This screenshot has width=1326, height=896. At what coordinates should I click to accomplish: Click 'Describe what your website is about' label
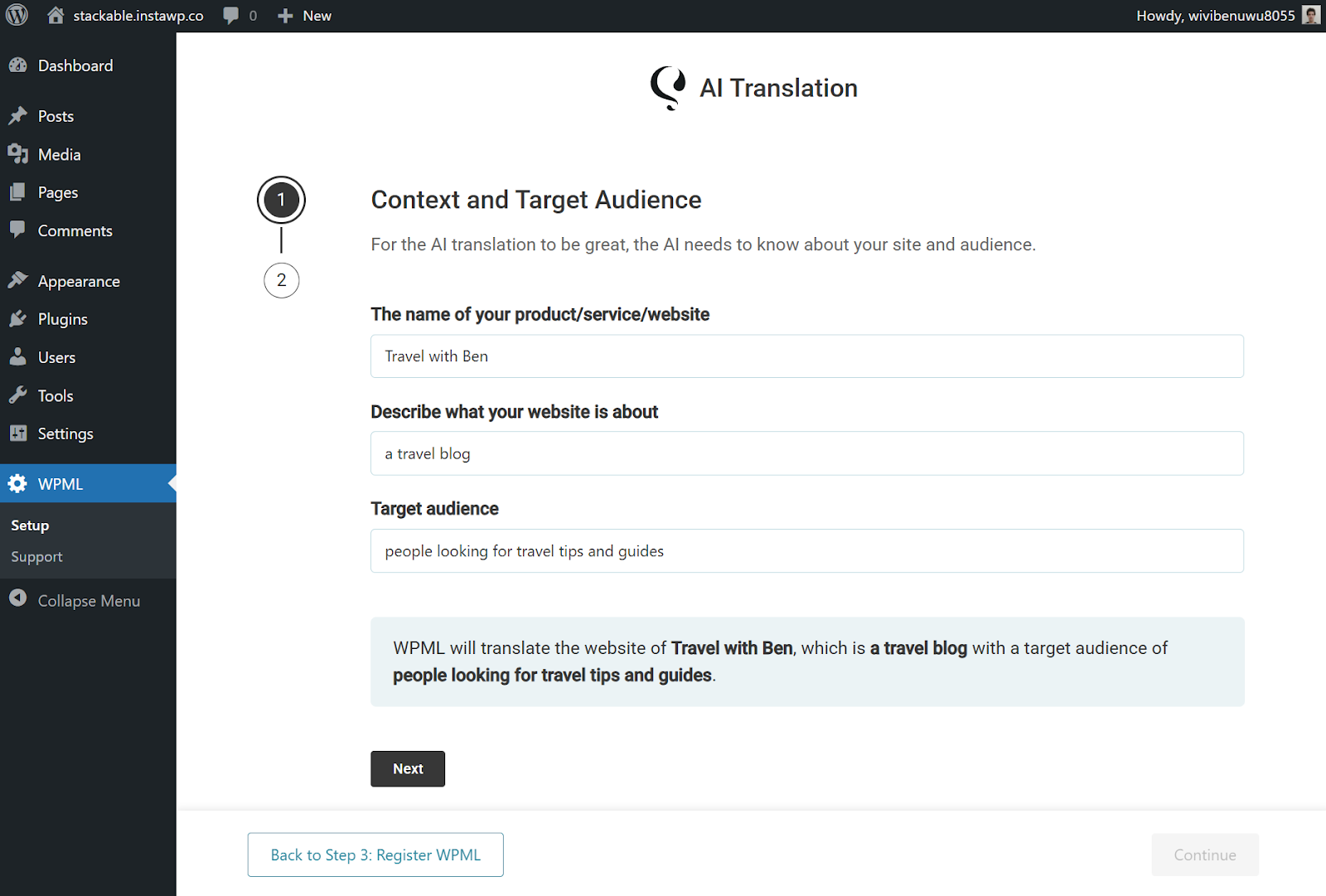pyautogui.click(x=515, y=412)
